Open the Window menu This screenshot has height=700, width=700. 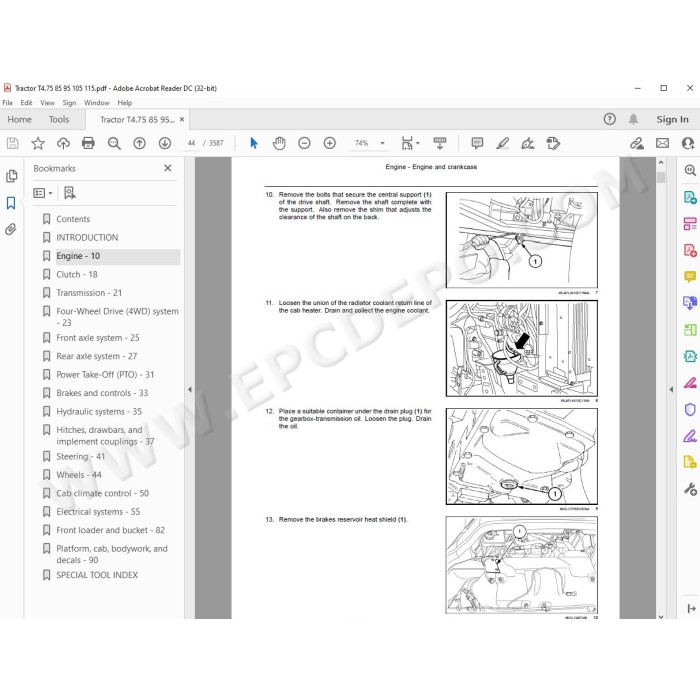[97, 103]
